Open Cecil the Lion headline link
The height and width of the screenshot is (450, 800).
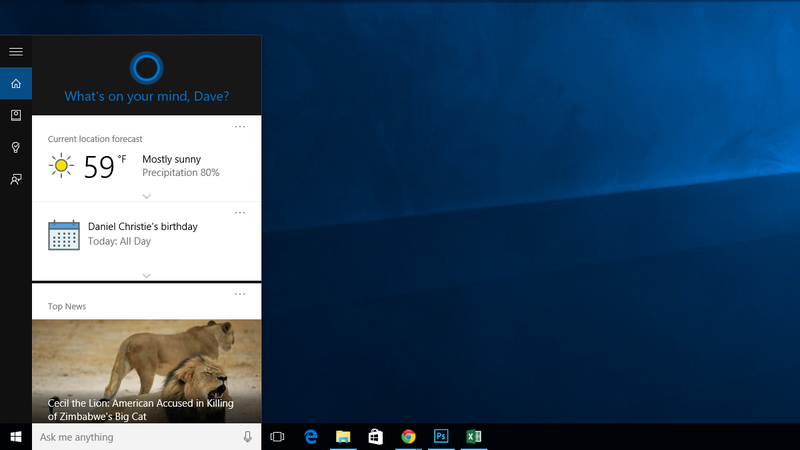coord(141,410)
